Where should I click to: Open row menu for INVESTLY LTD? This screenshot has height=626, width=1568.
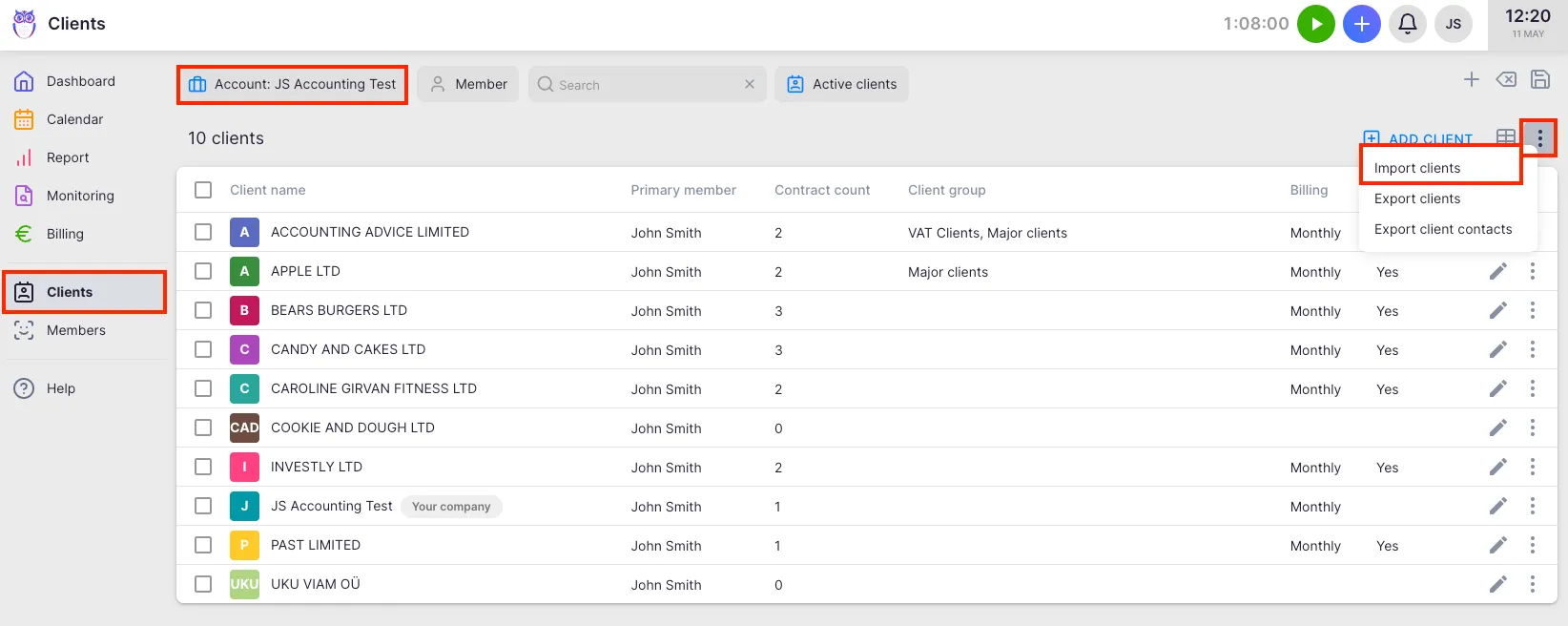pos(1533,467)
